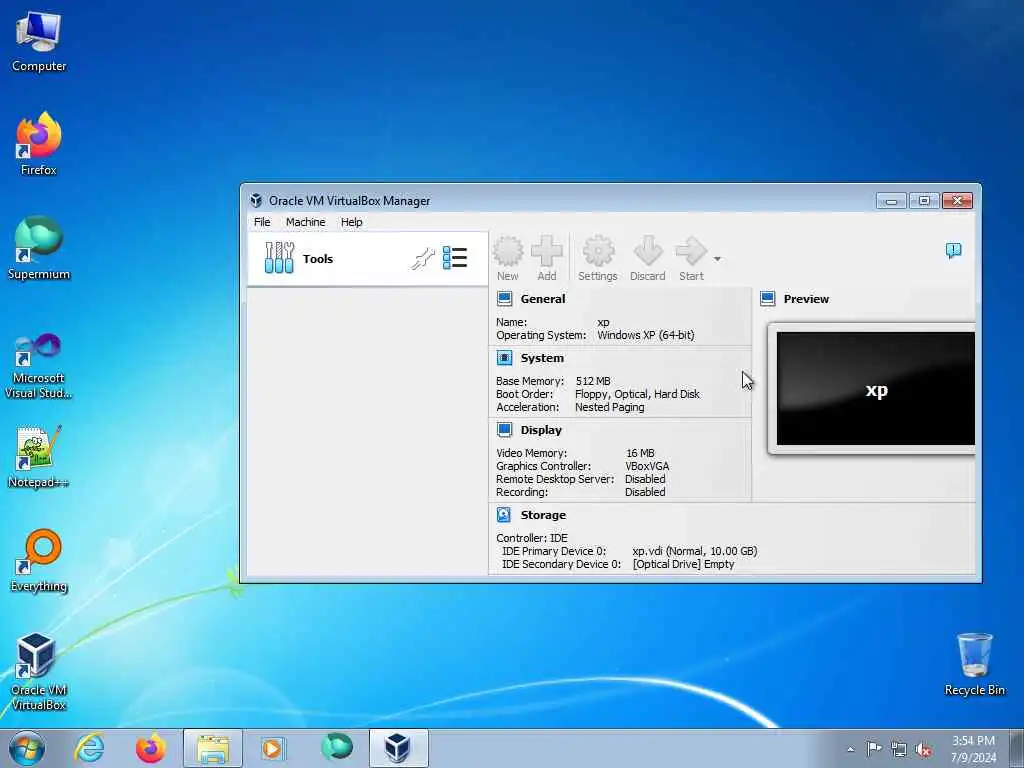Screen dimensions: 1024x768
Task: Open the Tools list menu icon
Action: point(455,258)
